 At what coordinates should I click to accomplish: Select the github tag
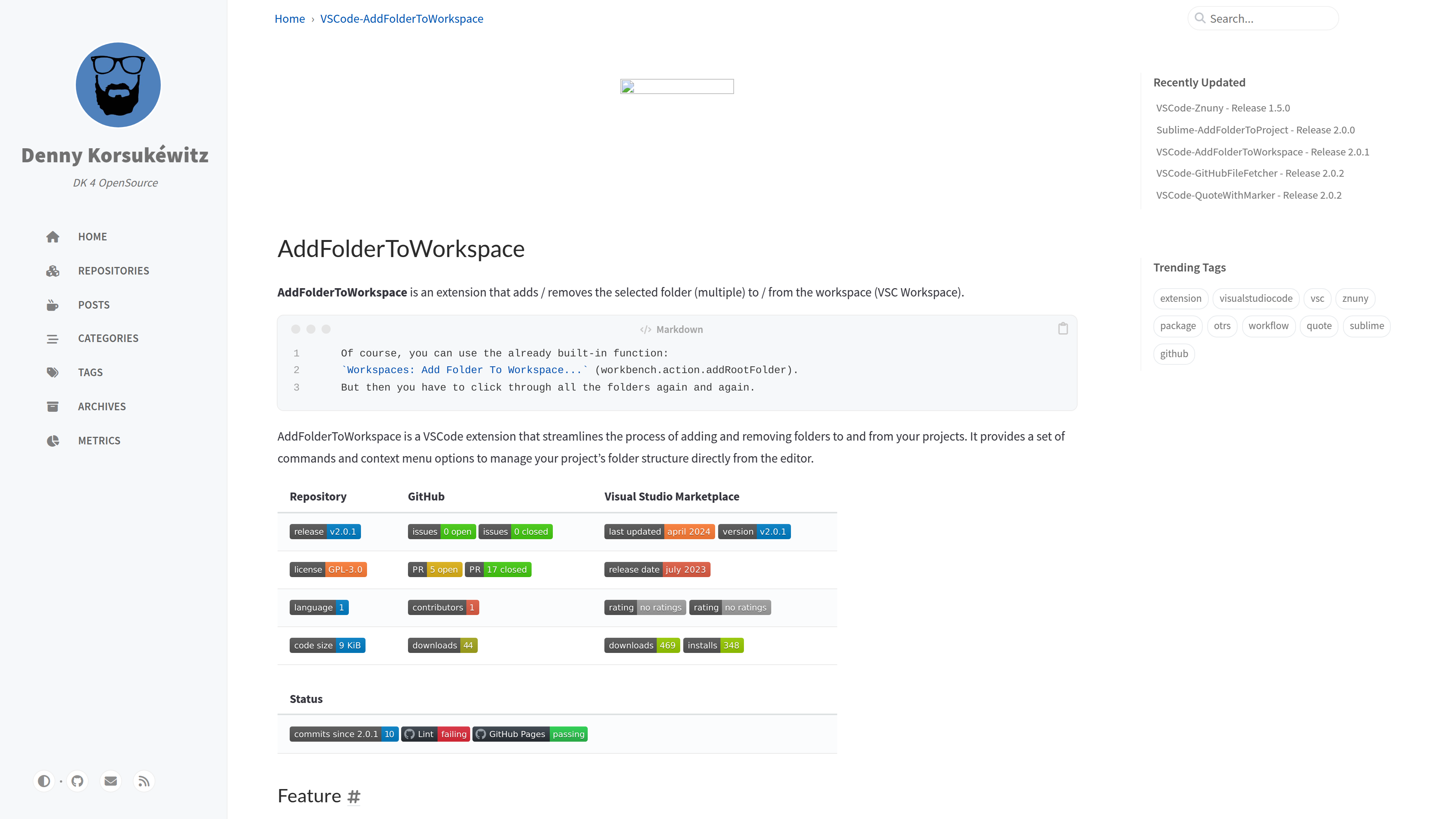click(x=1174, y=354)
